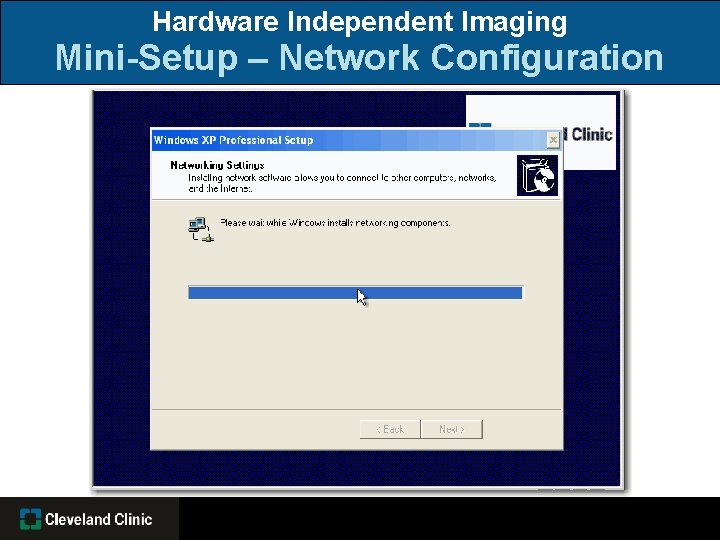Click the 'Please wait while Windows installs' message
Image resolution: width=720 pixels, height=540 pixels.
[335, 223]
